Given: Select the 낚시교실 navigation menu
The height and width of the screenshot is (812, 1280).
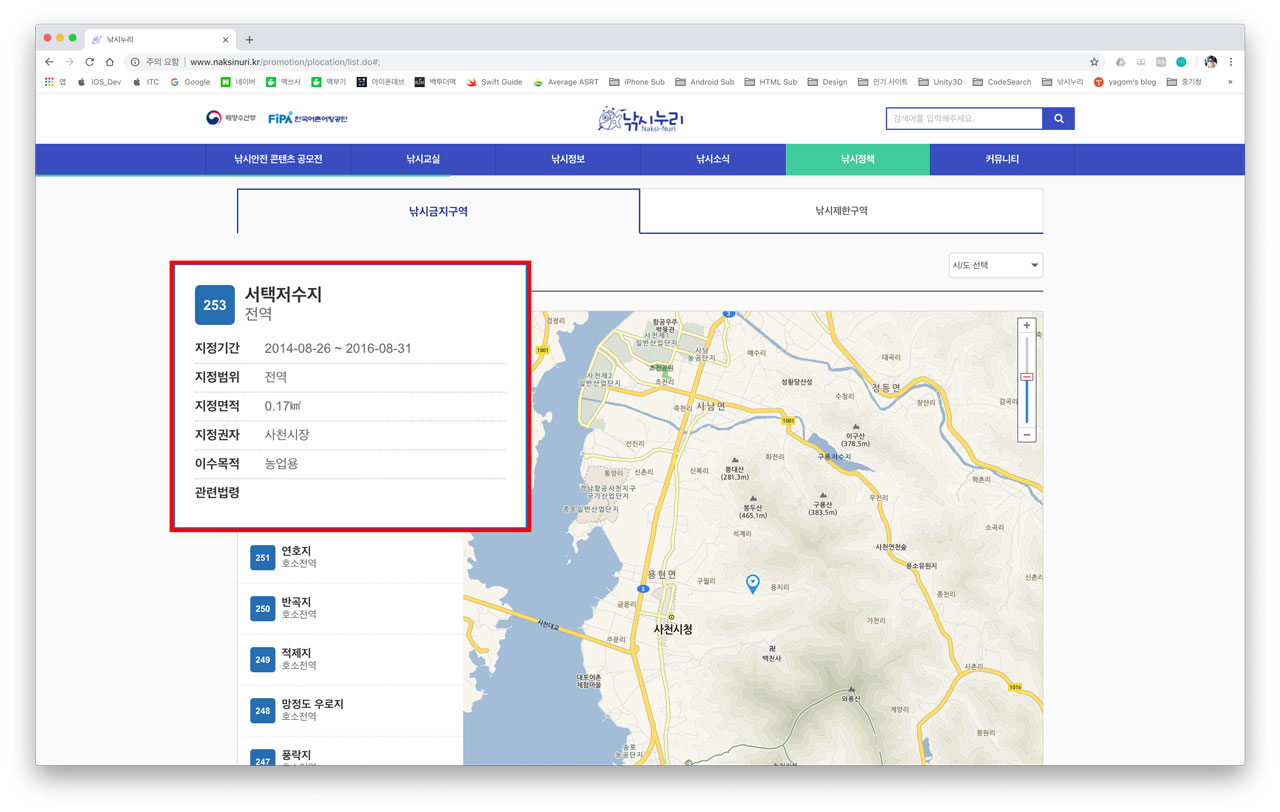Looking at the screenshot, I should (x=421, y=159).
